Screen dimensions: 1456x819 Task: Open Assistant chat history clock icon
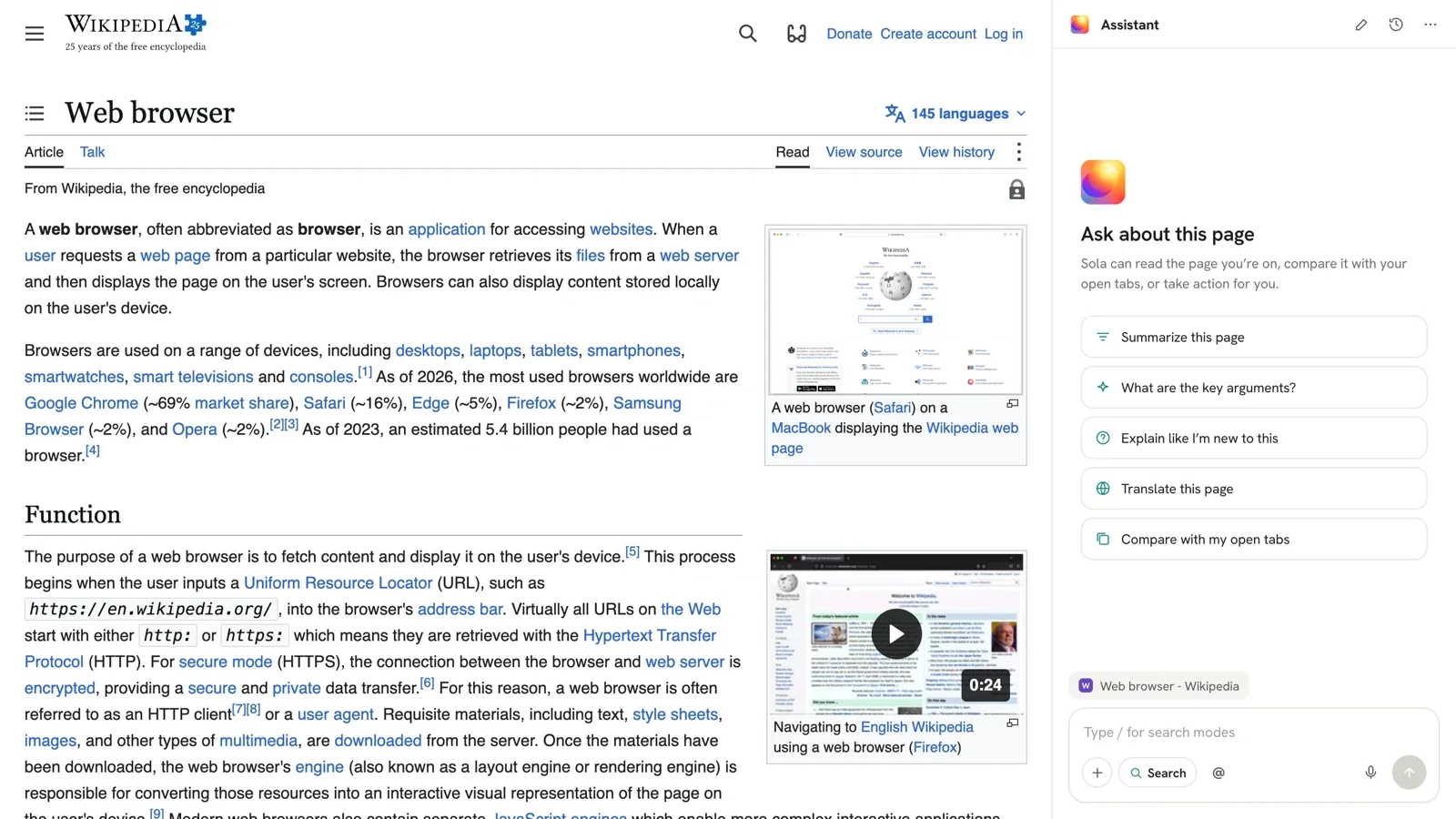pyautogui.click(x=1396, y=25)
